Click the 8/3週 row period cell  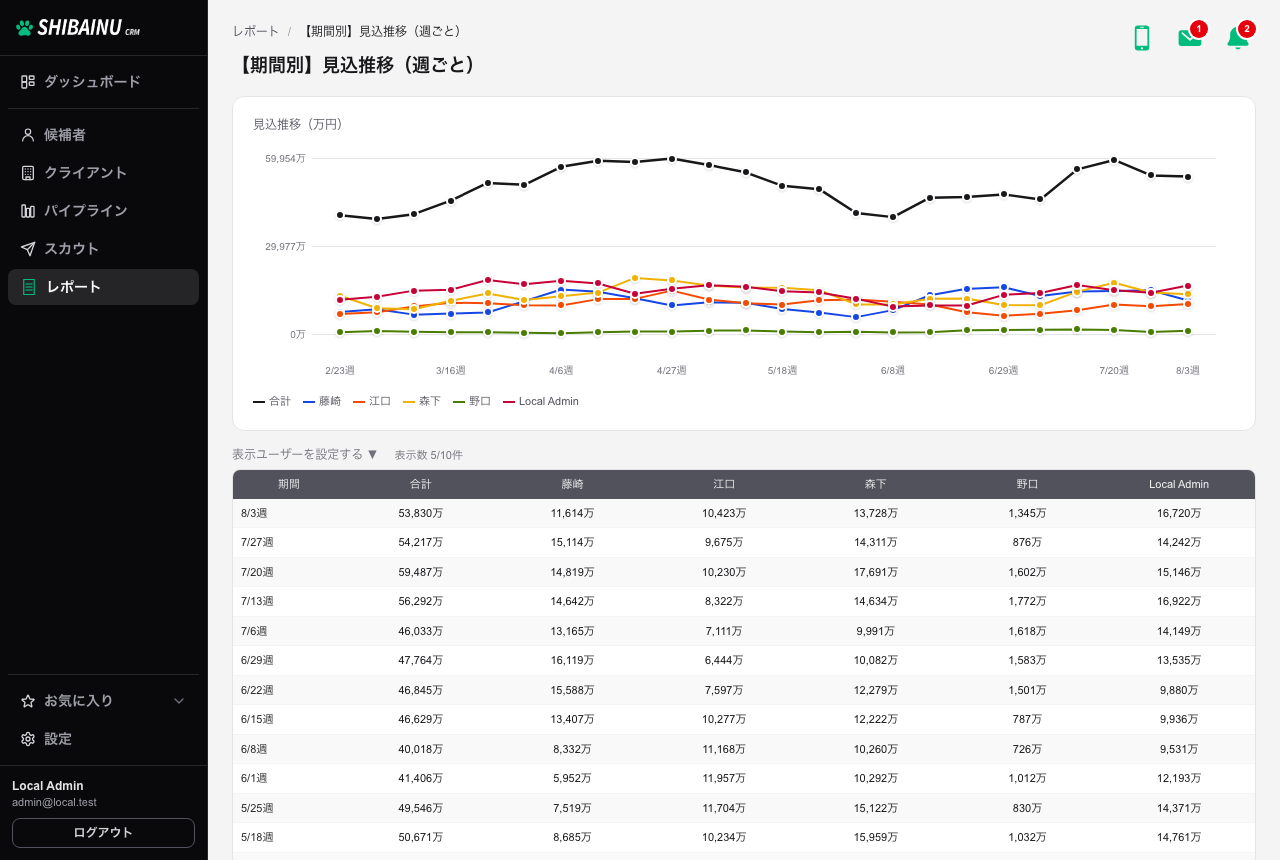(x=289, y=513)
